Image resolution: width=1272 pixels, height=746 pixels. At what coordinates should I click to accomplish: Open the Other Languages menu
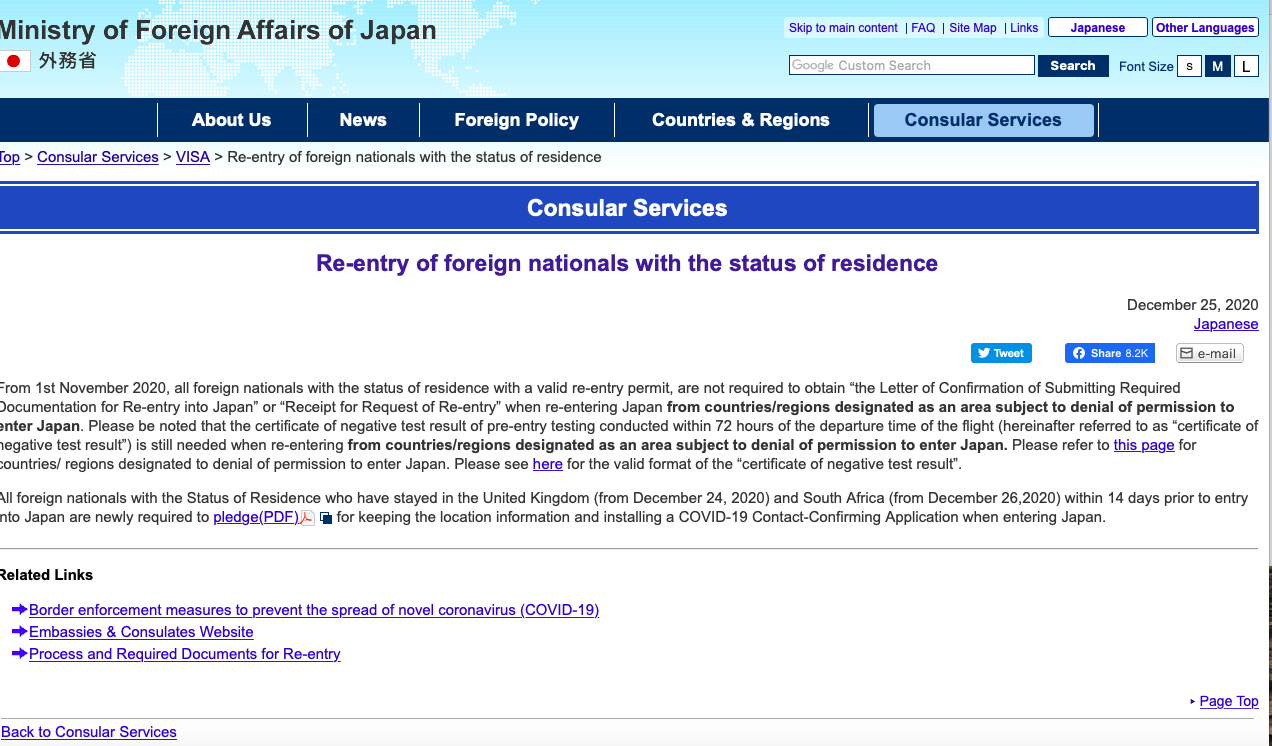tap(1204, 28)
